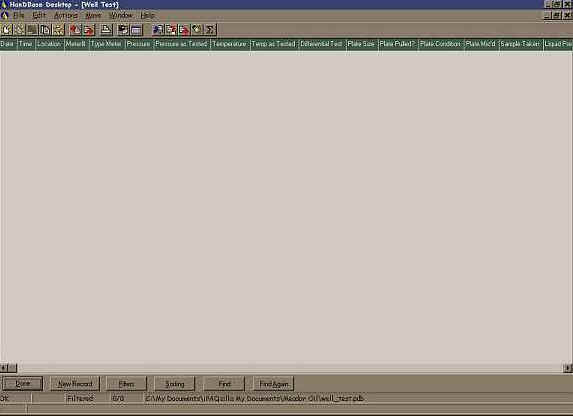Select the Pressure as Tested column header
This screenshot has height=416, width=573.
[182, 44]
